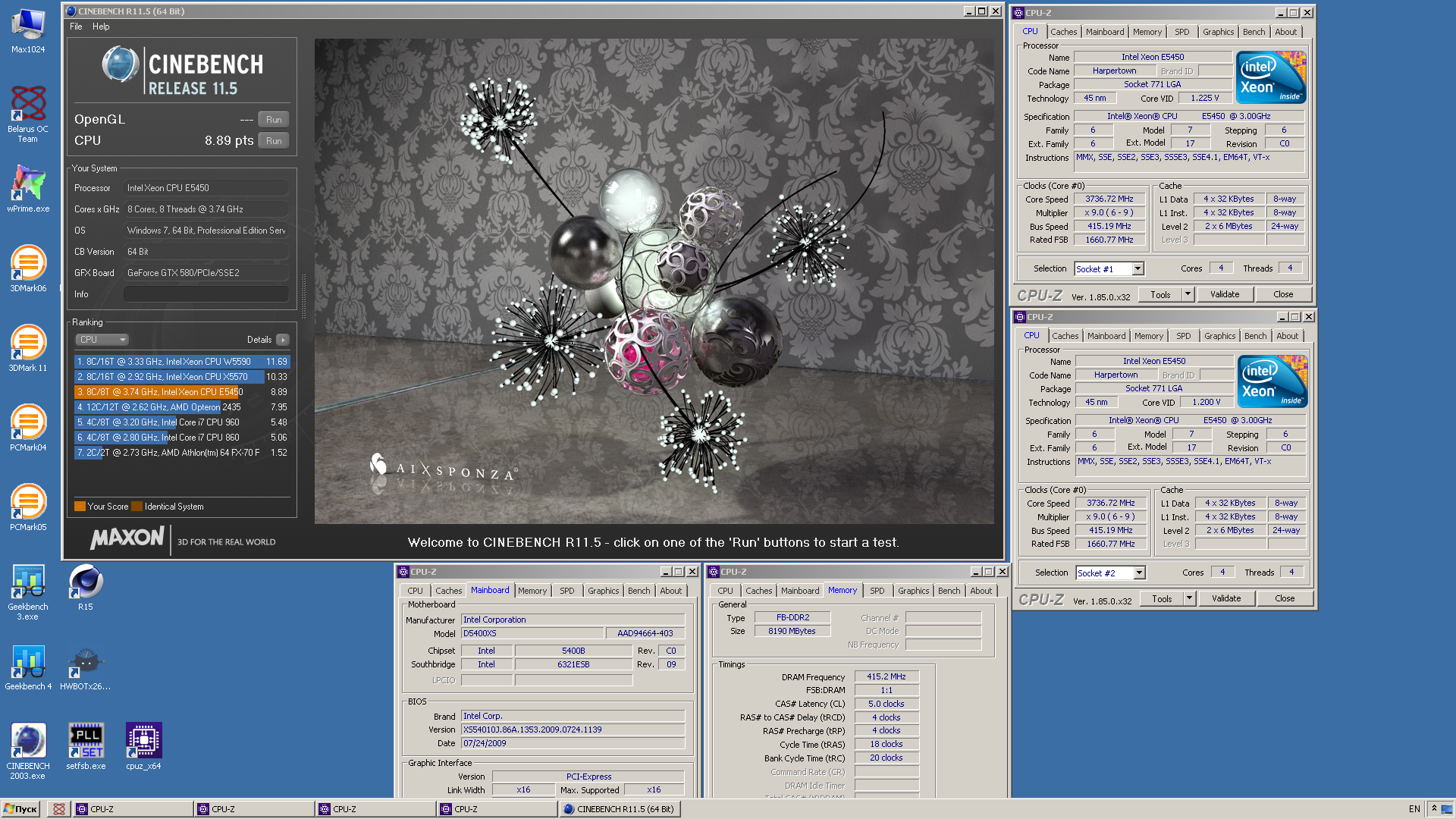The height and width of the screenshot is (819, 1456).
Task: Run the OpenGL benchmark in Cinebench
Action: click(x=274, y=120)
